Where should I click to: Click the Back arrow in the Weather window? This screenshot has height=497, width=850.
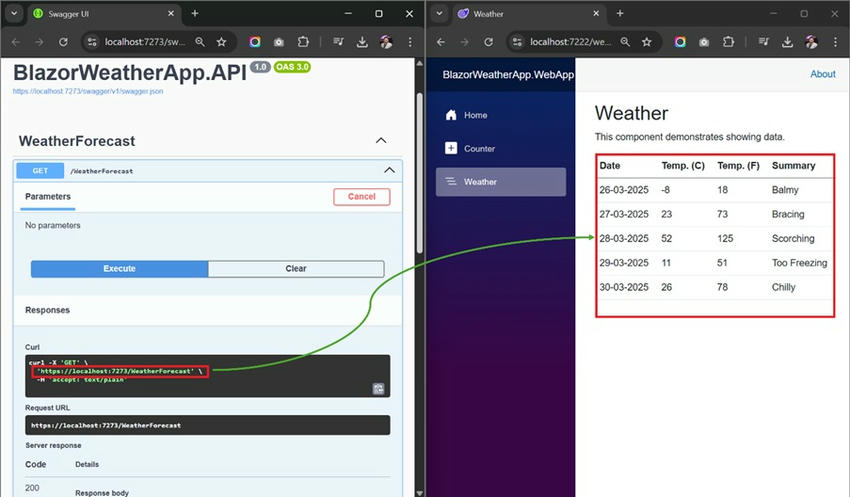[441, 42]
